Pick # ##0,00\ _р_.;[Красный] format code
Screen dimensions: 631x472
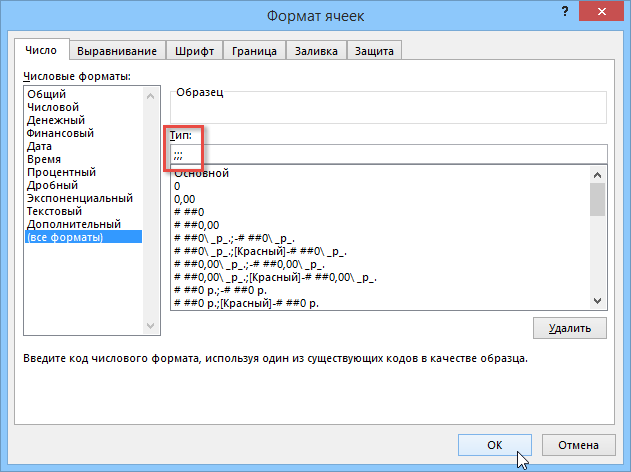380,277
